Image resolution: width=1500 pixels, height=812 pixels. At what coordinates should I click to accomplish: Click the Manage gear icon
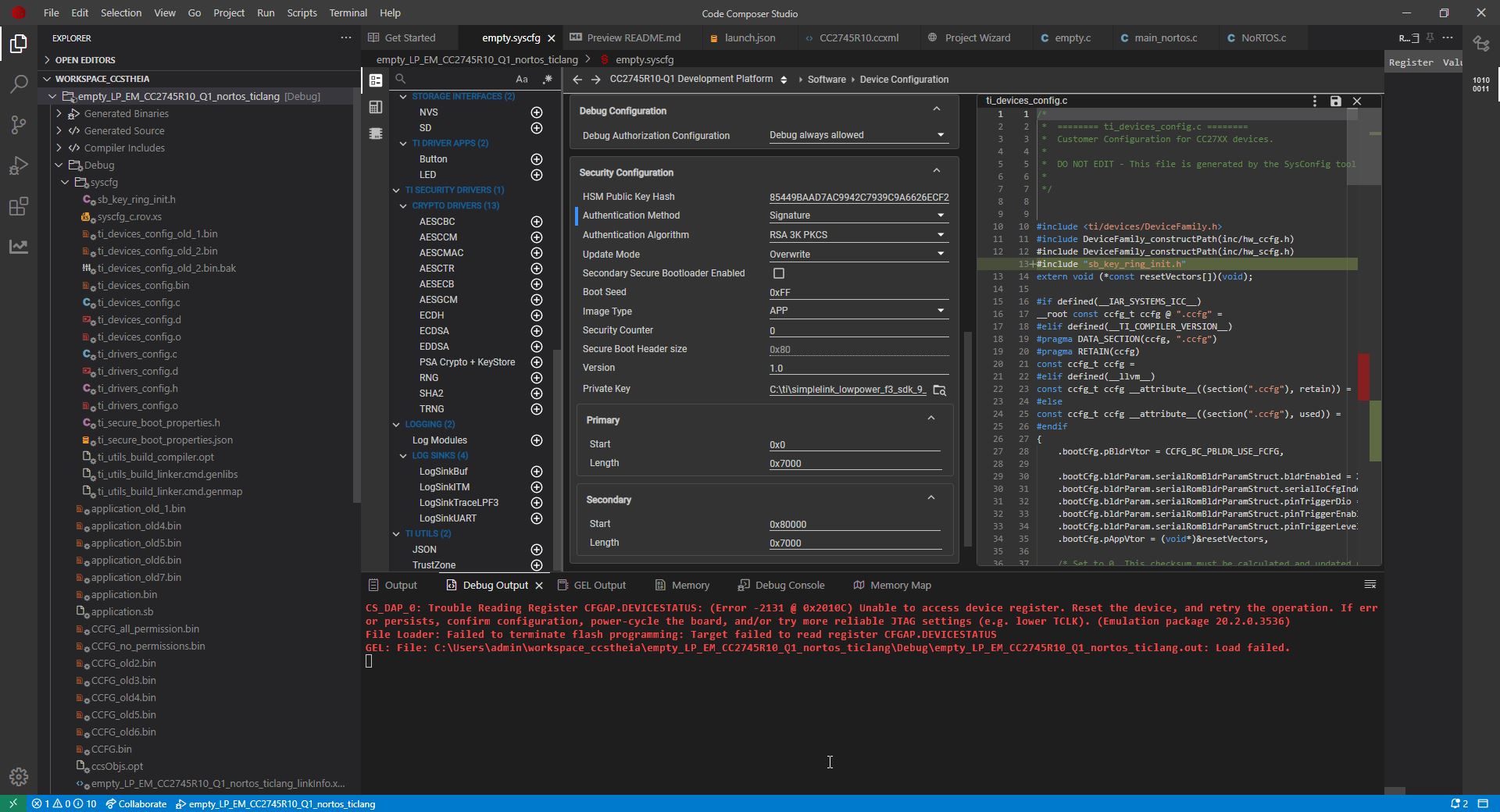click(19, 777)
